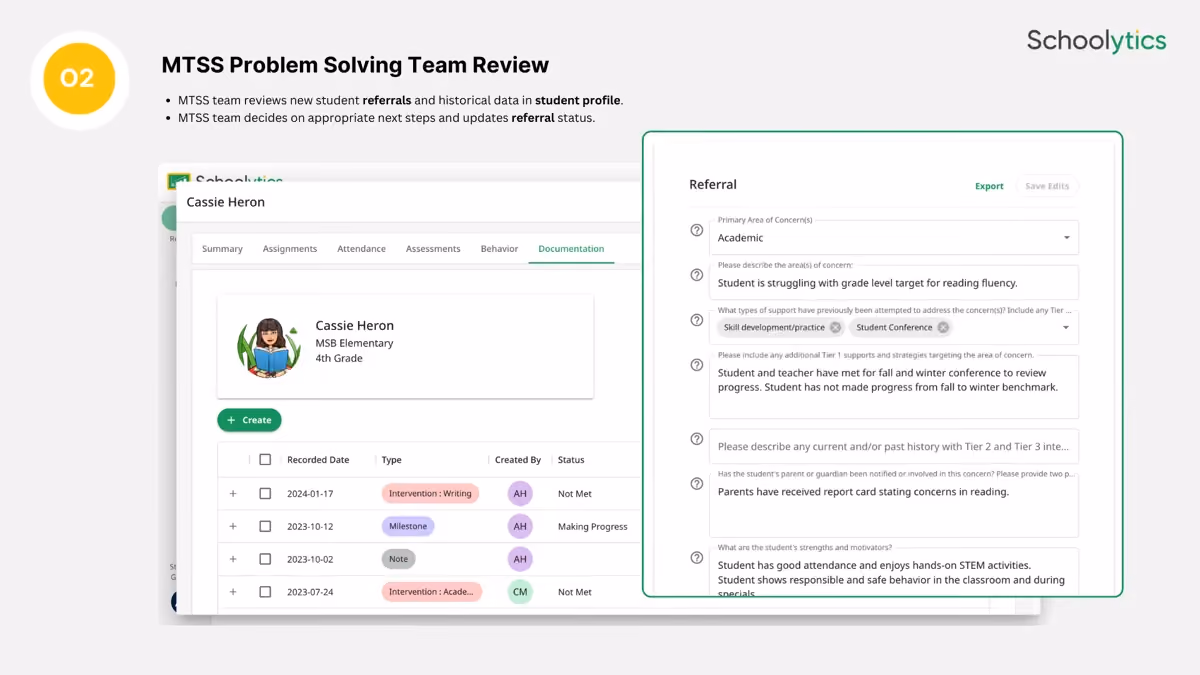Check the box for the 2023-10-02 record
The width and height of the screenshot is (1200, 675).
[265, 559]
